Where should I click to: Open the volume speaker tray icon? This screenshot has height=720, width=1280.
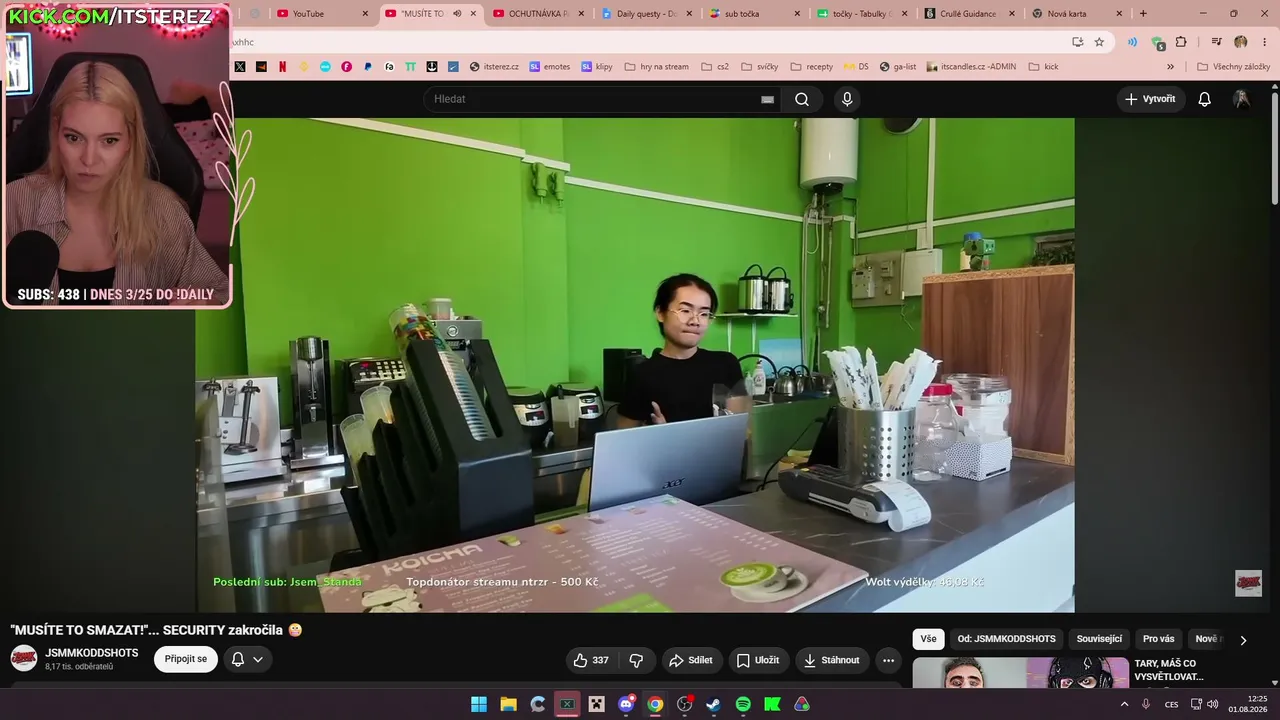1212,704
